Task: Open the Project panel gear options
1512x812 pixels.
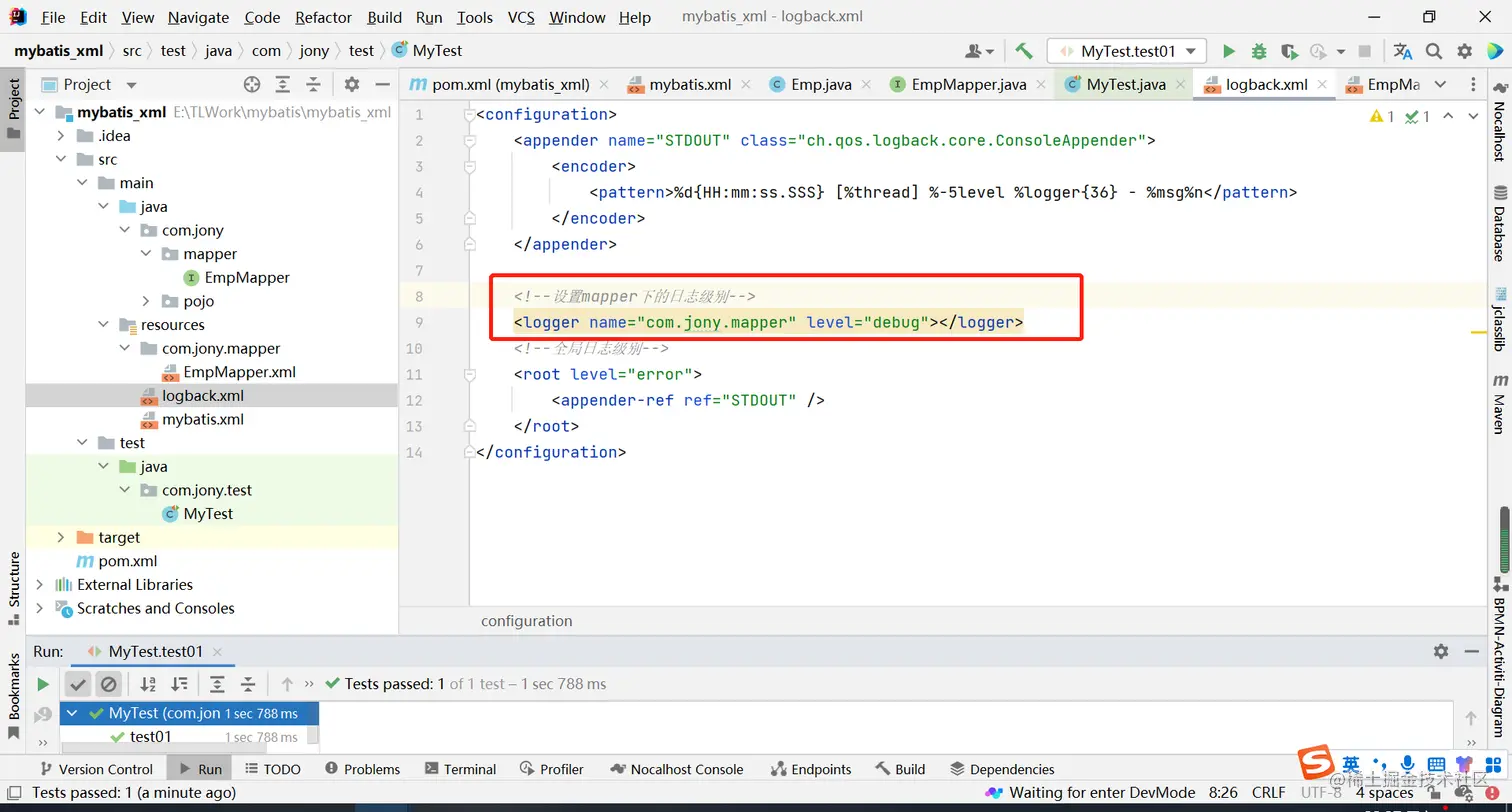Action: [x=352, y=85]
